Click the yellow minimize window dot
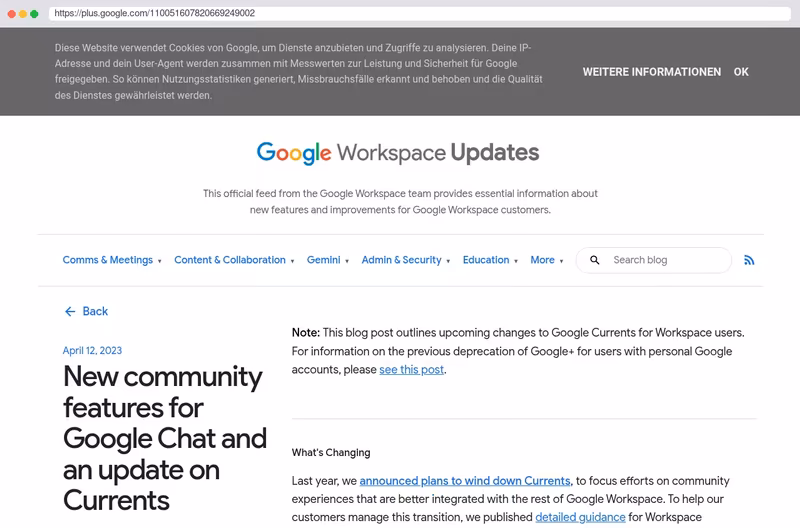Image resolution: width=800 pixels, height=528 pixels. click(23, 14)
